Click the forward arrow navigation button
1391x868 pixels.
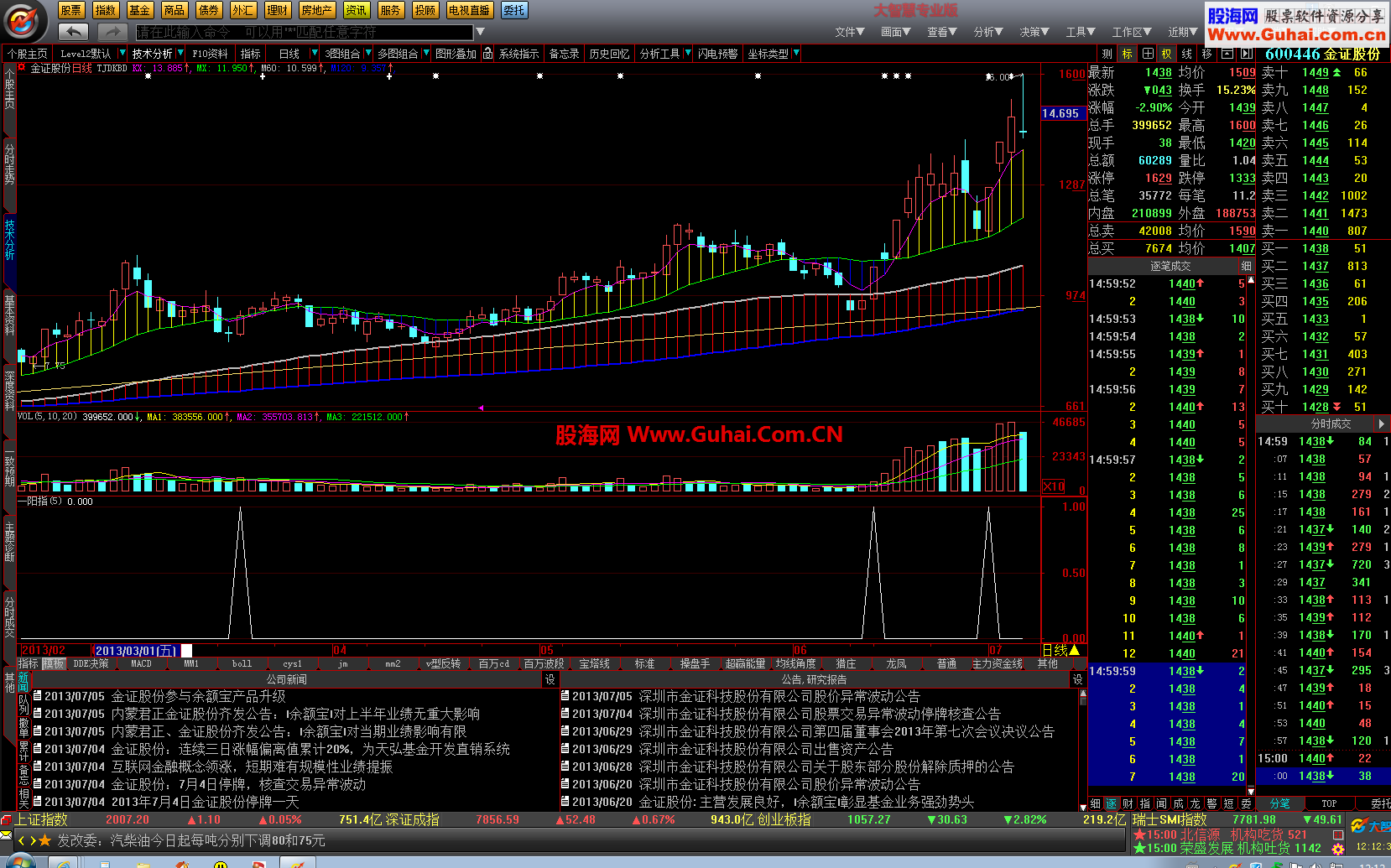pyautogui.click(x=112, y=32)
